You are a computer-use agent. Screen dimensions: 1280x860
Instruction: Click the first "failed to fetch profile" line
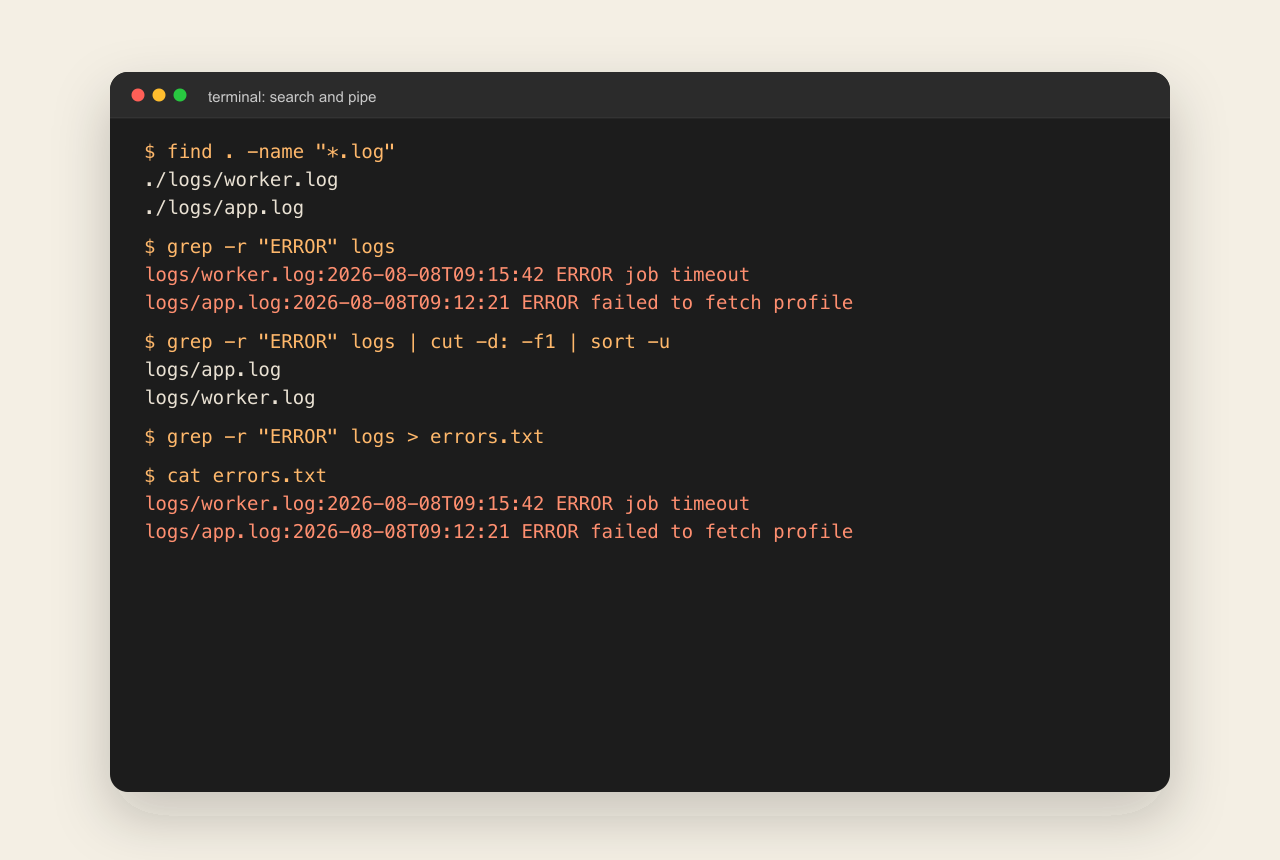499,303
